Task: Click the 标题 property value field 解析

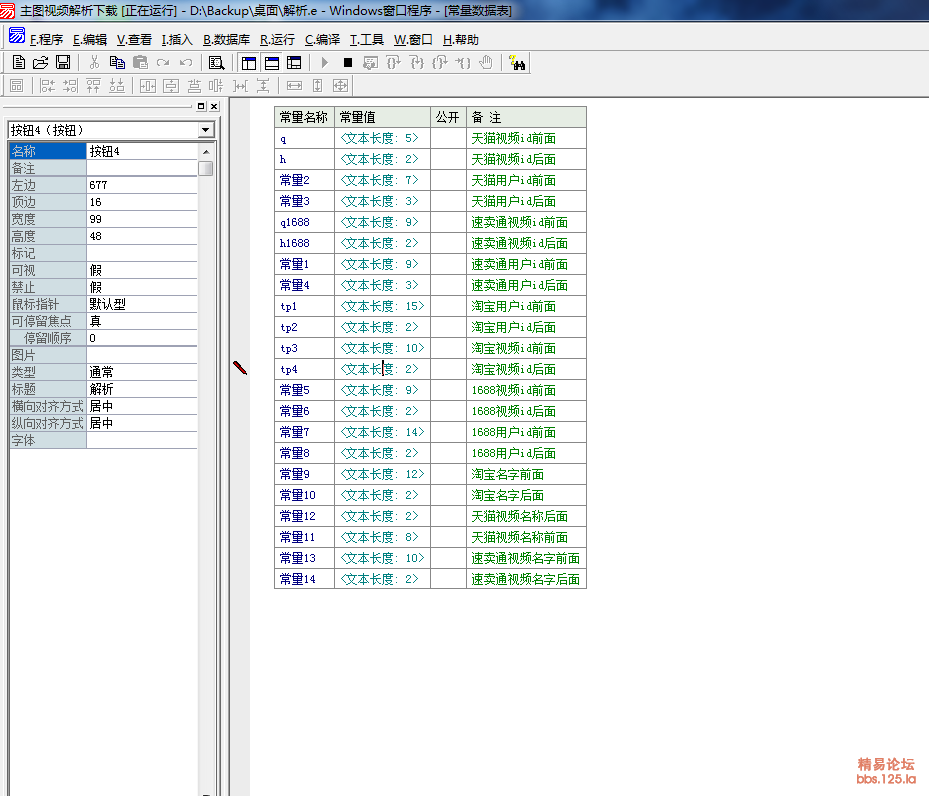Action: tap(141, 389)
